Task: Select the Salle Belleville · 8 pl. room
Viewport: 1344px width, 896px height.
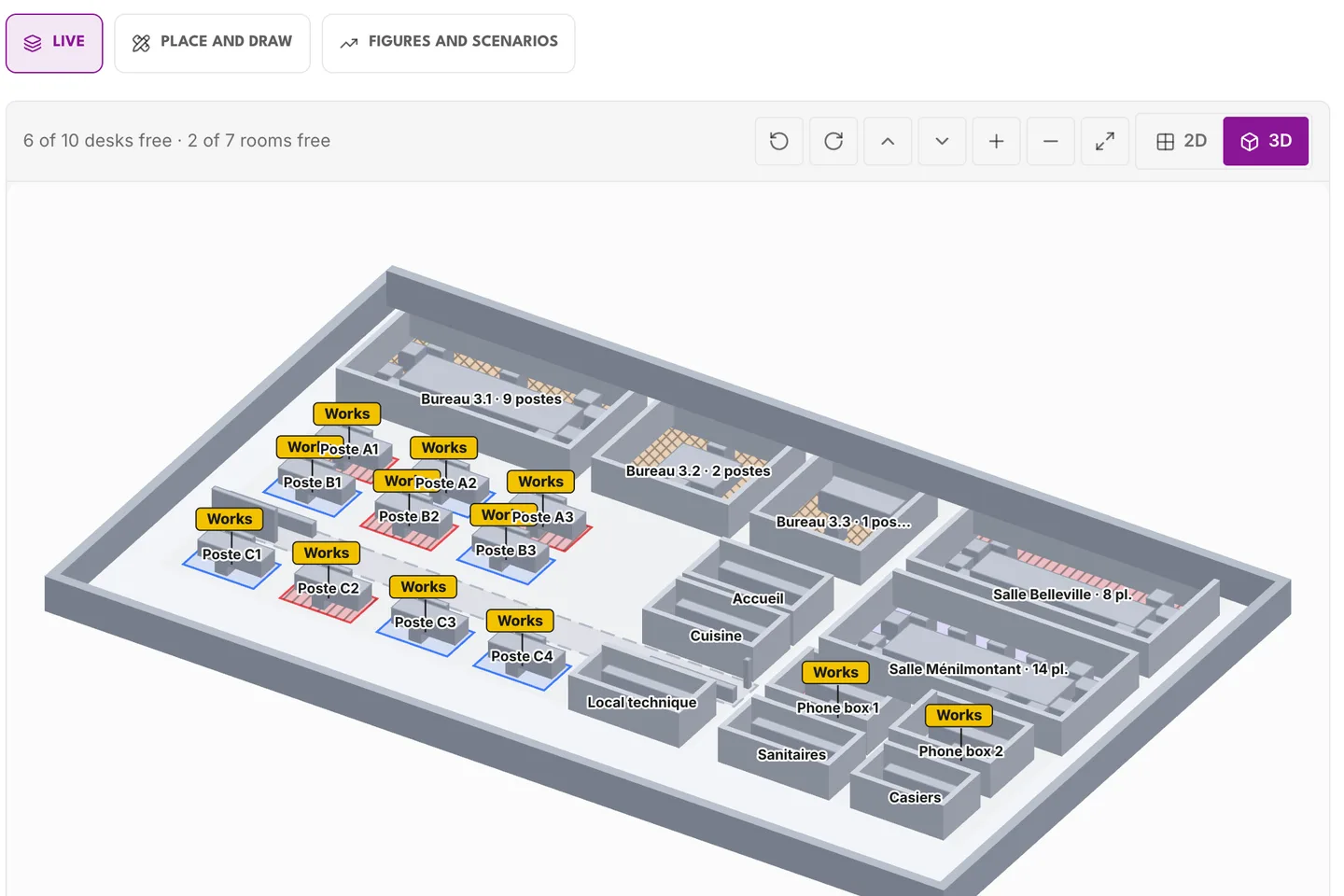Action: click(x=1062, y=595)
